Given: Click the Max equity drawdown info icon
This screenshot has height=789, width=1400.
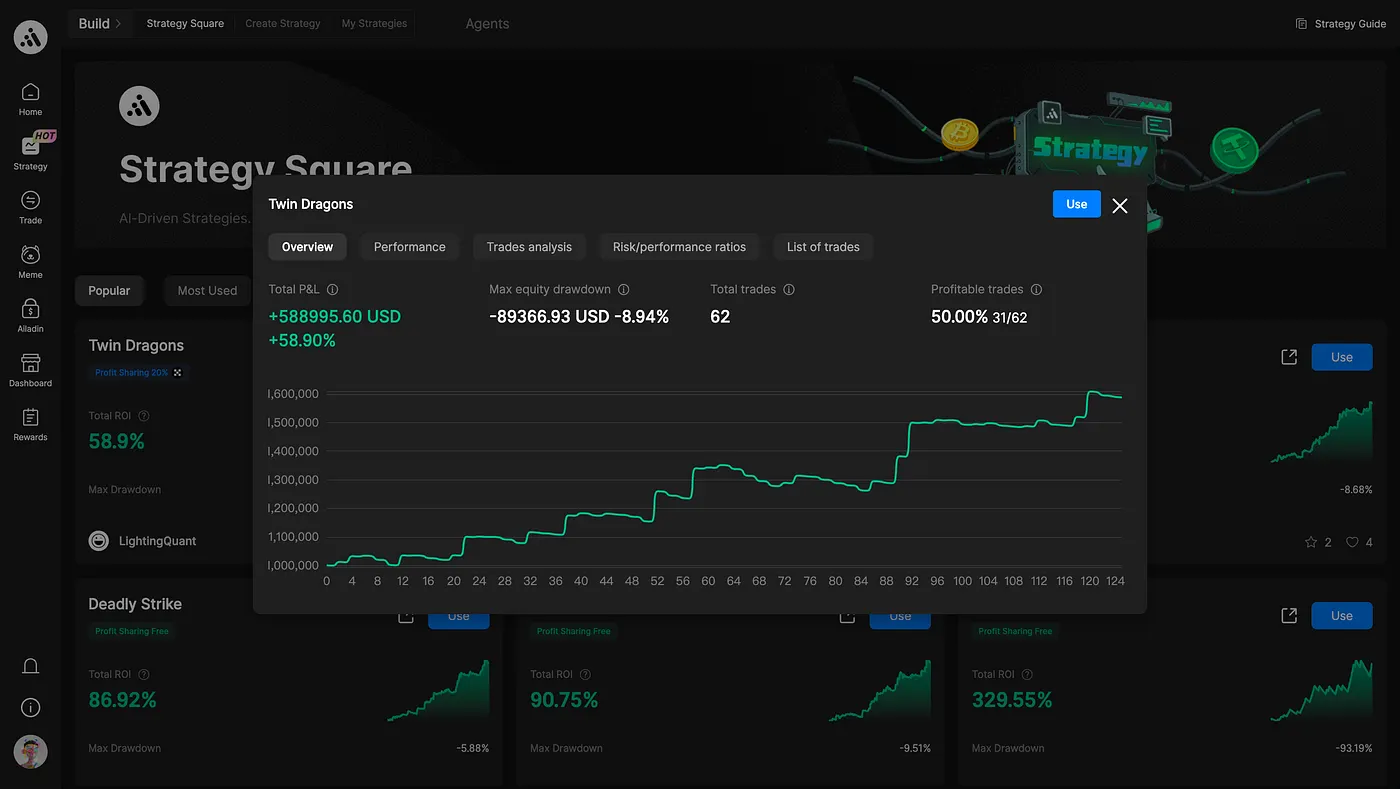Looking at the screenshot, I should [624, 289].
